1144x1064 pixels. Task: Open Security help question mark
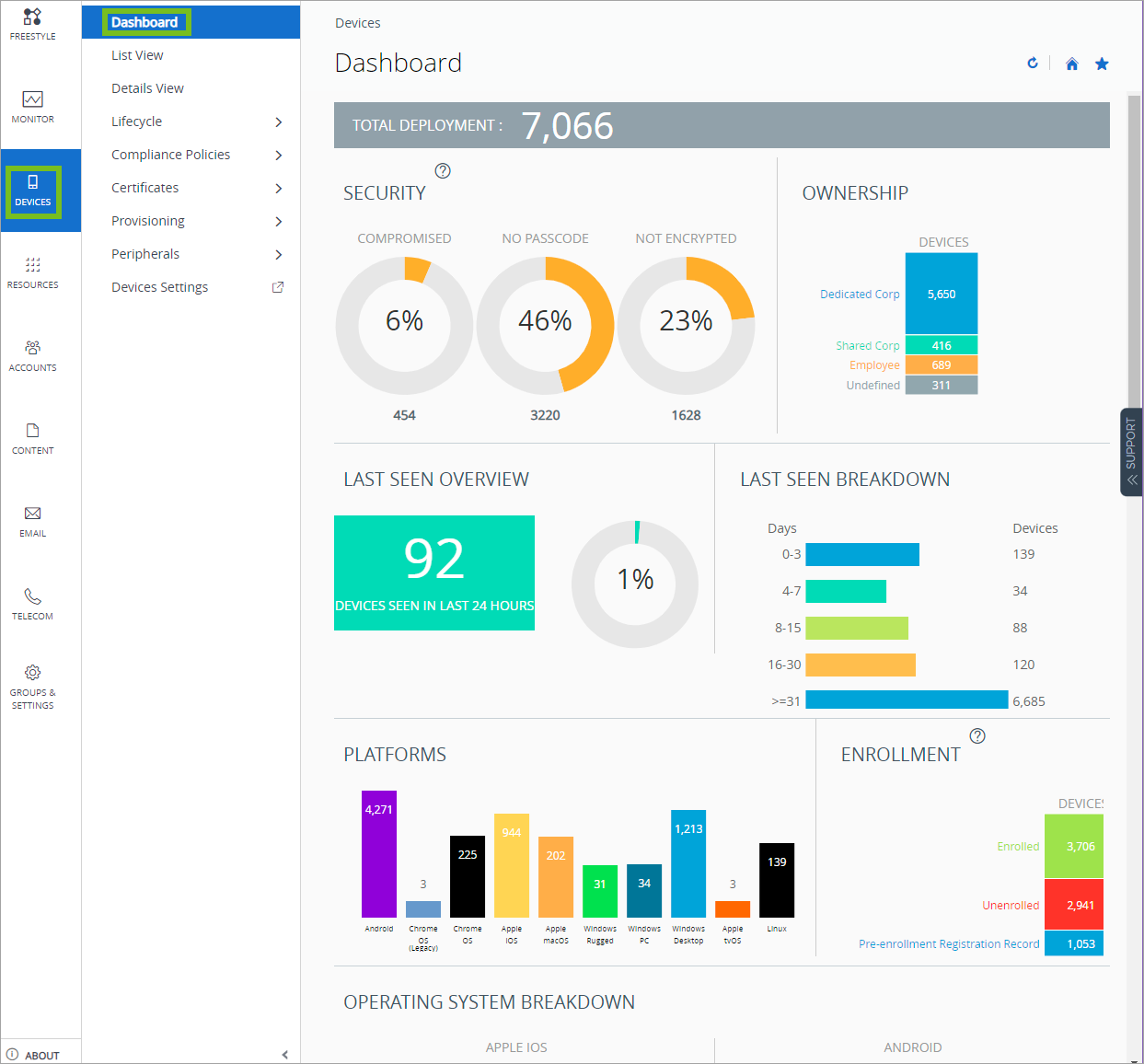click(x=443, y=170)
